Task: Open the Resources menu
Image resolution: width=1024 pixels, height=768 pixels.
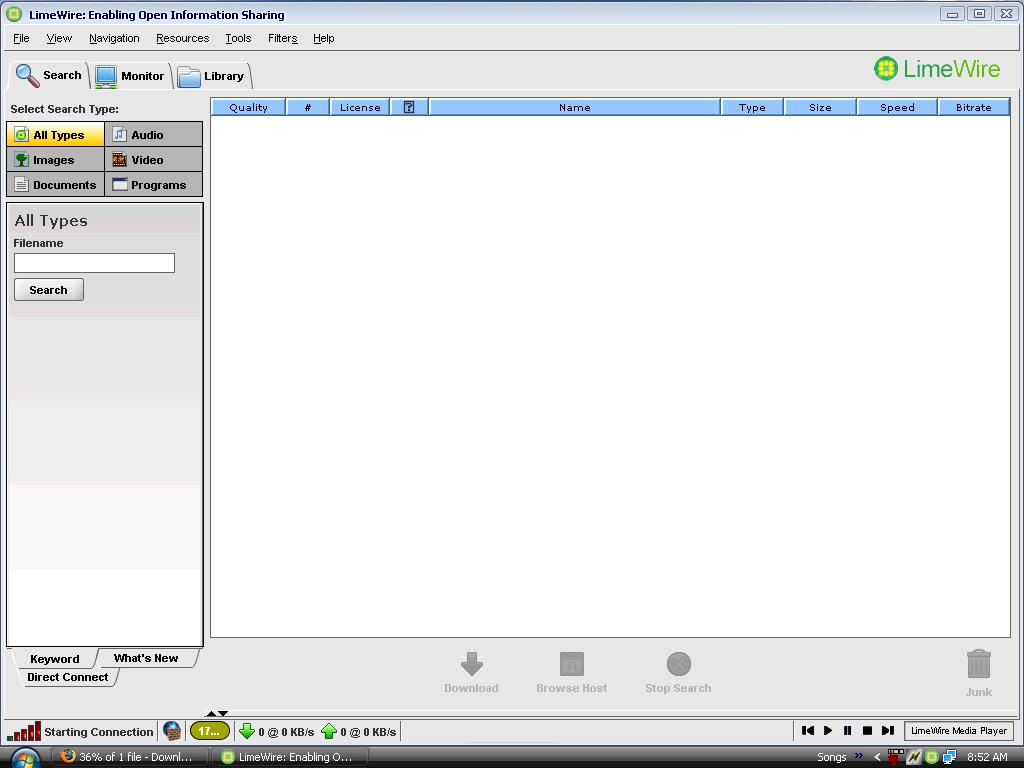Action: tap(182, 38)
